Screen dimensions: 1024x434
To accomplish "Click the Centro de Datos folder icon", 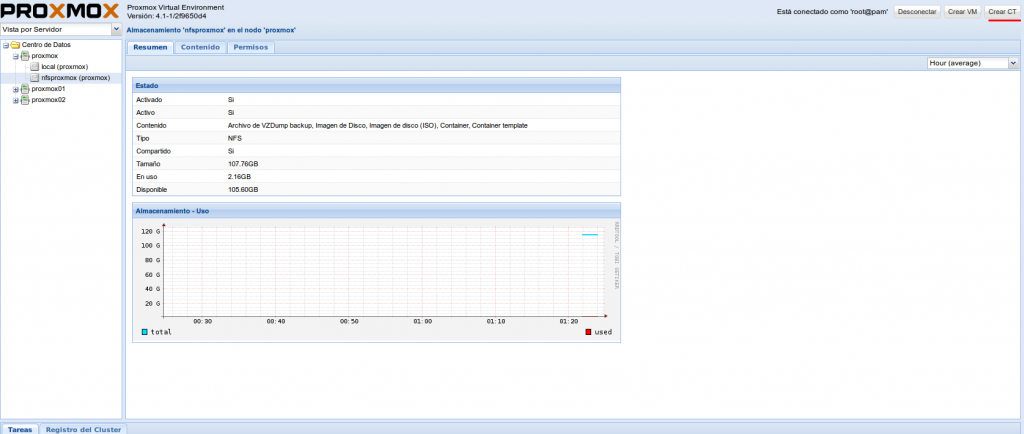I will pyautogui.click(x=15, y=45).
